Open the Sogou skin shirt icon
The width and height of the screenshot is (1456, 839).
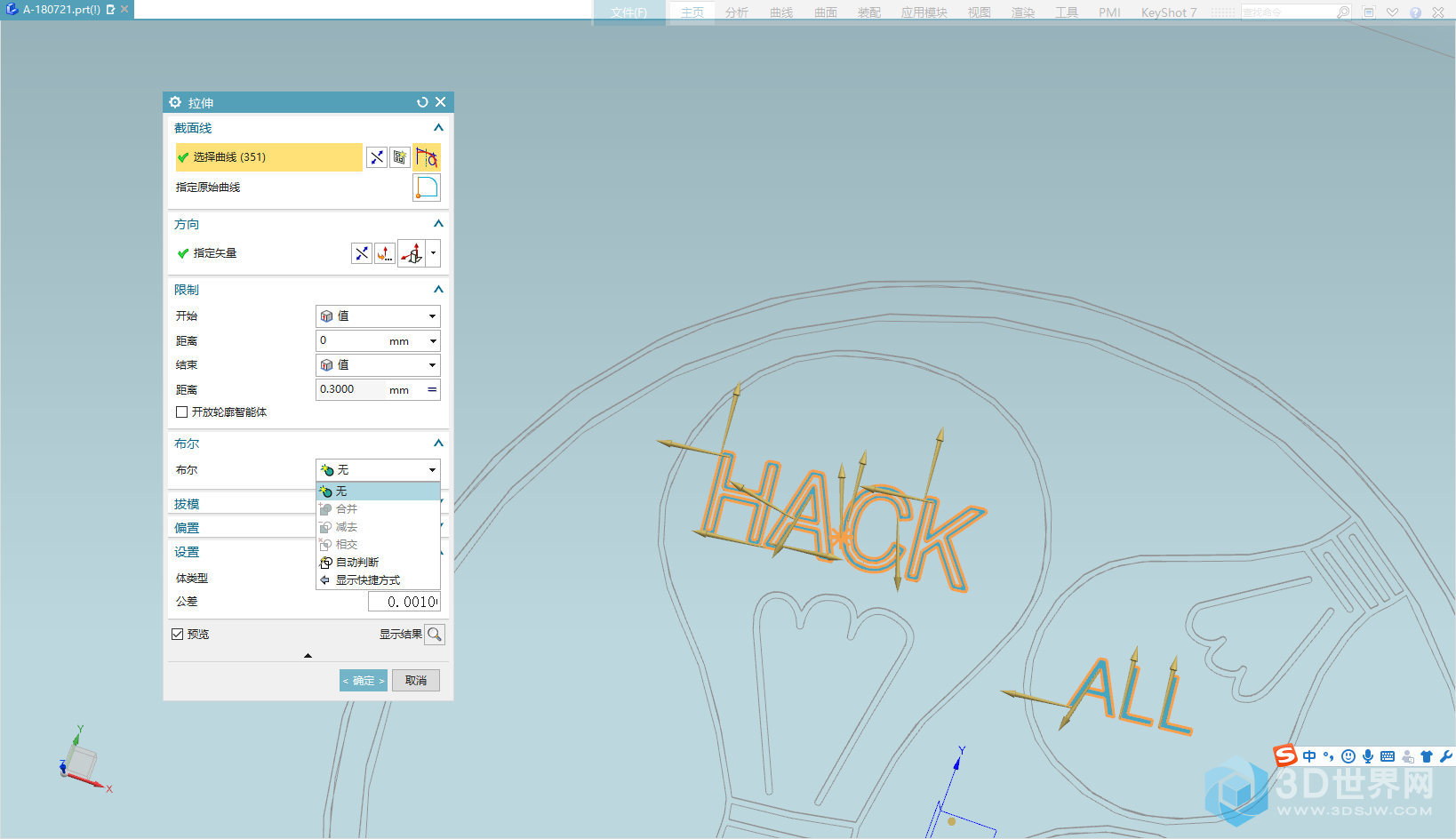[1427, 756]
